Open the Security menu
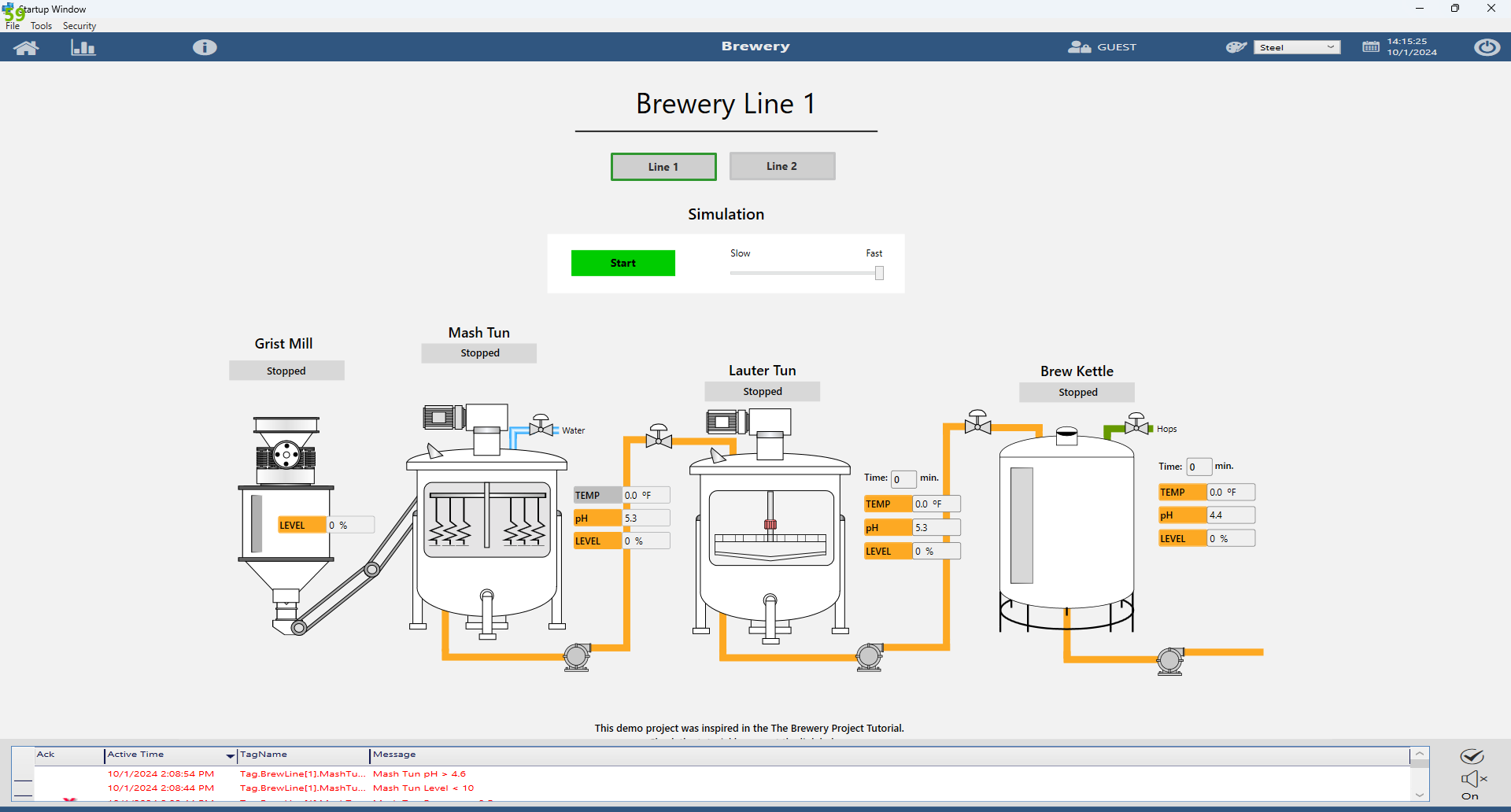This screenshot has height=812, width=1511. [x=79, y=26]
